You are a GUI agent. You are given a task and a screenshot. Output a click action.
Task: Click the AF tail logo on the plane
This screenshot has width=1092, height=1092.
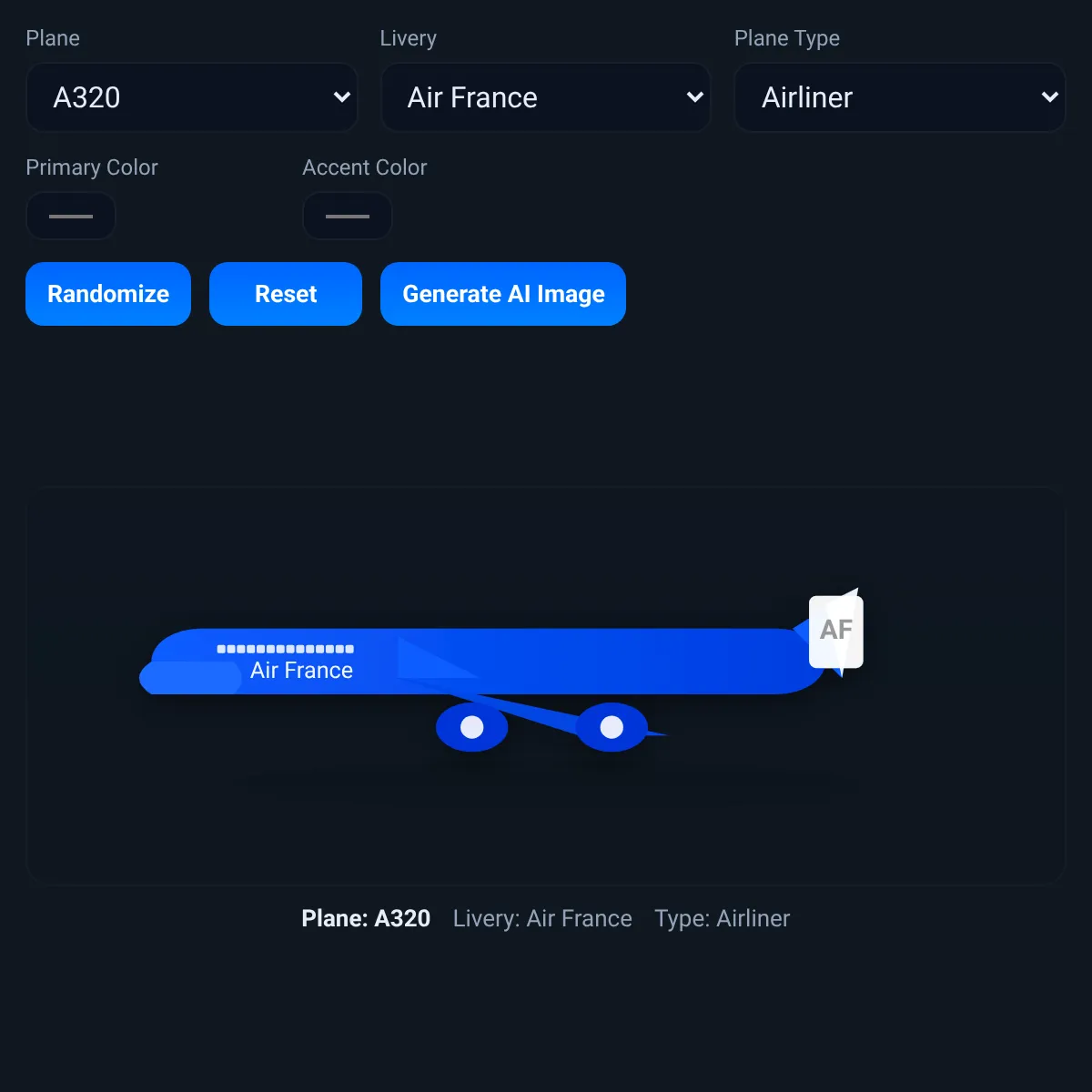coord(836,632)
